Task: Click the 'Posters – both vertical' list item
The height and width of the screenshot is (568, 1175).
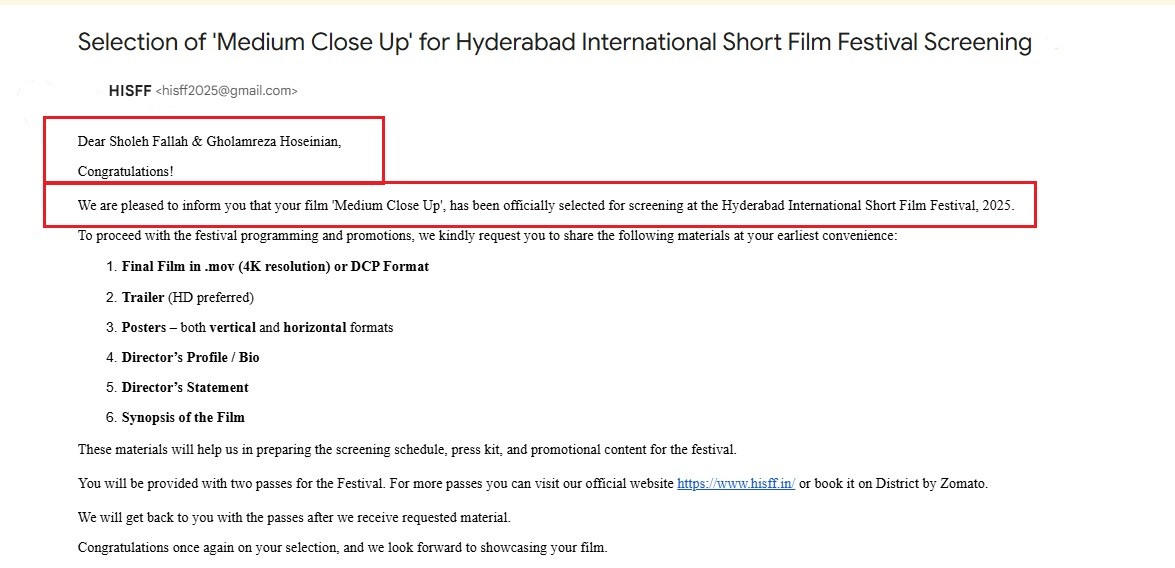Action: (x=257, y=327)
